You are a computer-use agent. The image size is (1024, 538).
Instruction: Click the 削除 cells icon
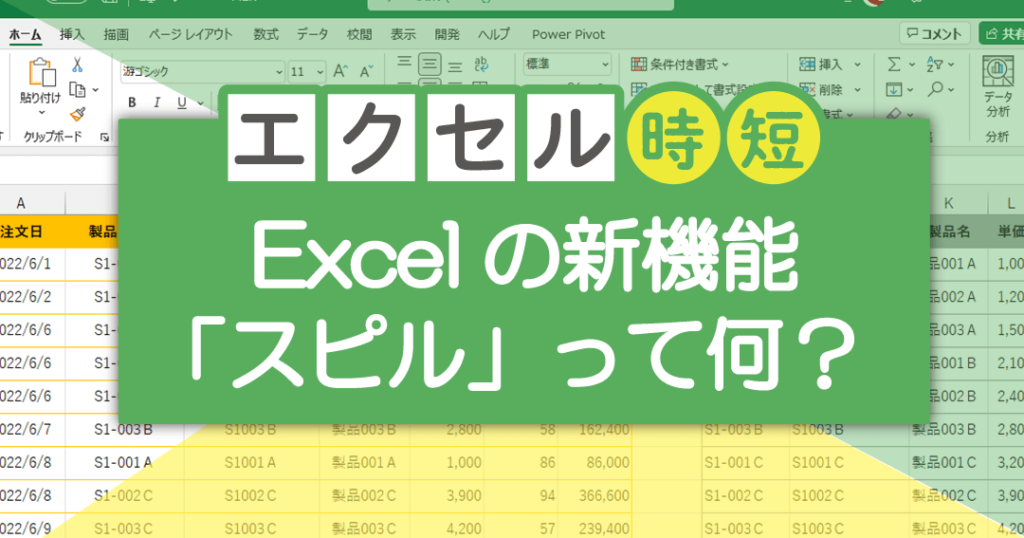coord(807,89)
